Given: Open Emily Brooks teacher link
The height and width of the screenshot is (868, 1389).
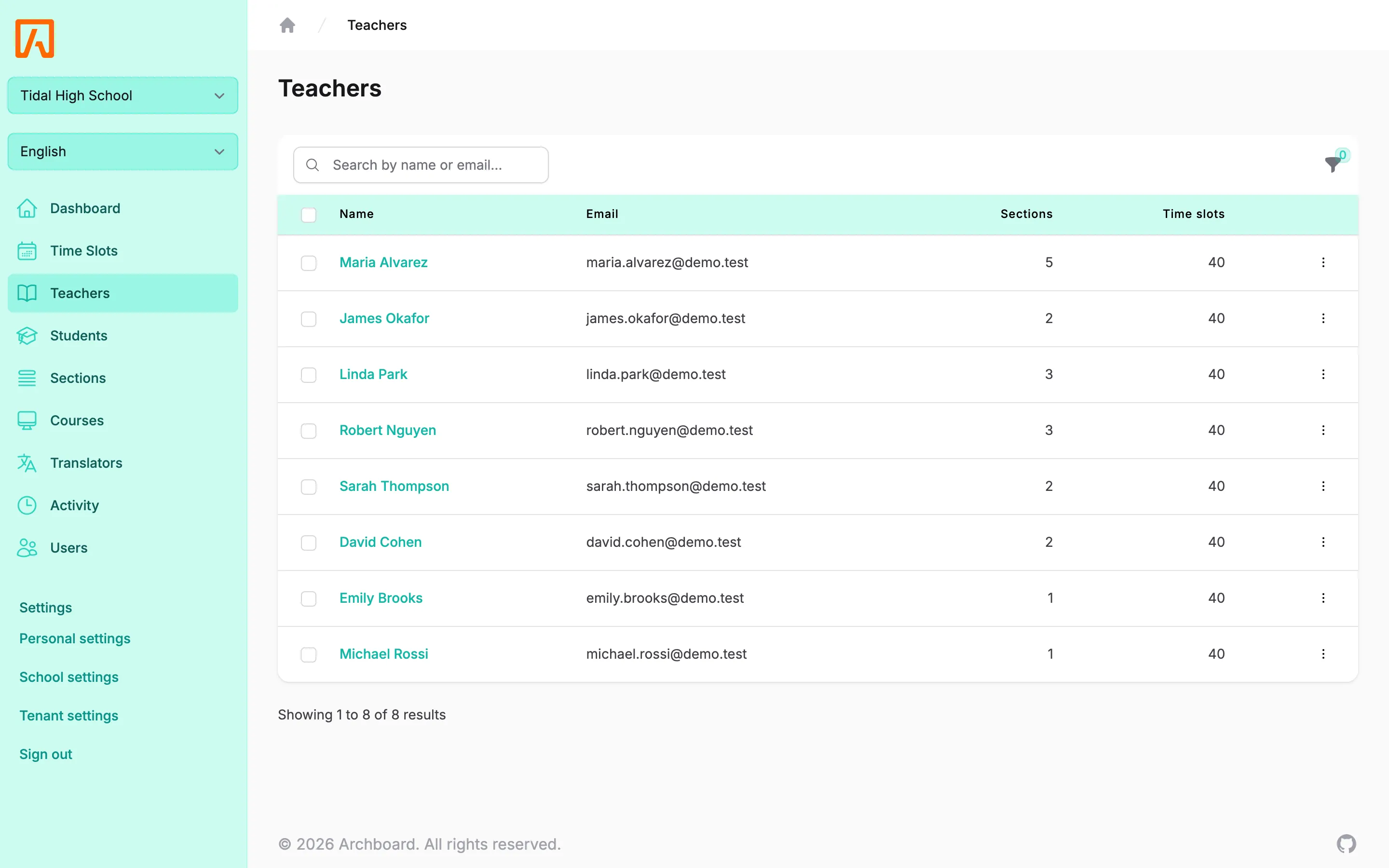Looking at the screenshot, I should coord(381,598).
